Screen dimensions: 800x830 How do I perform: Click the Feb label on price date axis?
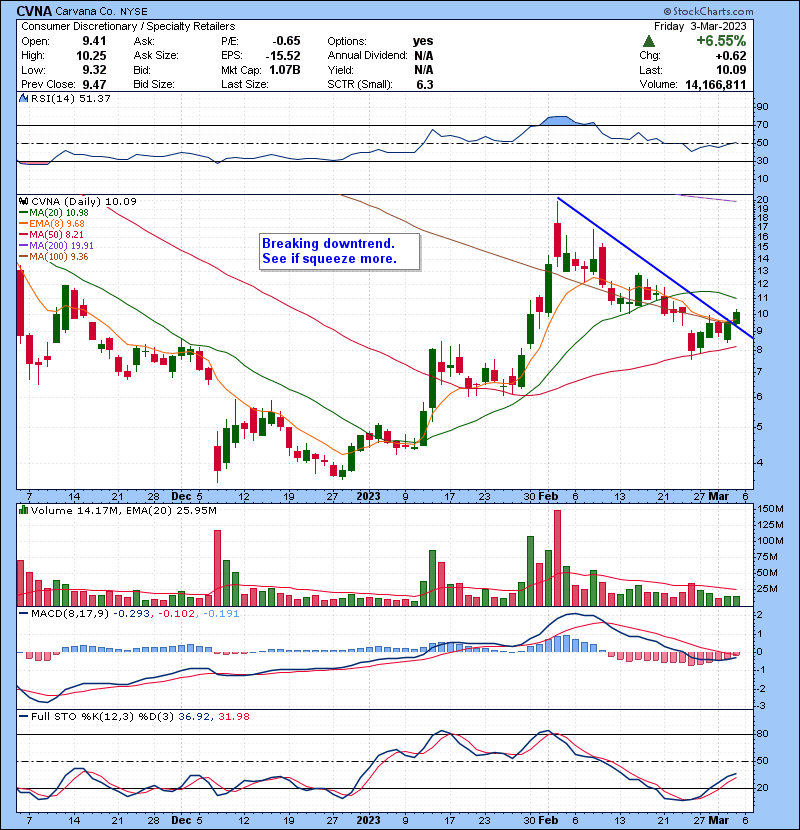[549, 497]
